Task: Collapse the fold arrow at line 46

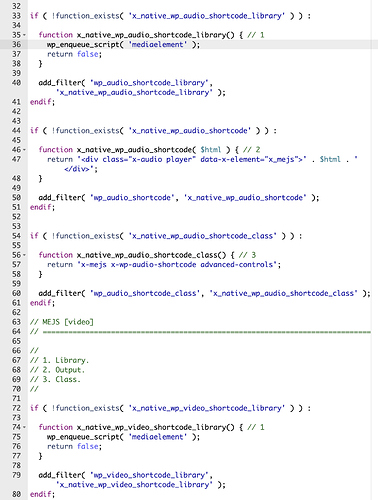Action: (24, 150)
